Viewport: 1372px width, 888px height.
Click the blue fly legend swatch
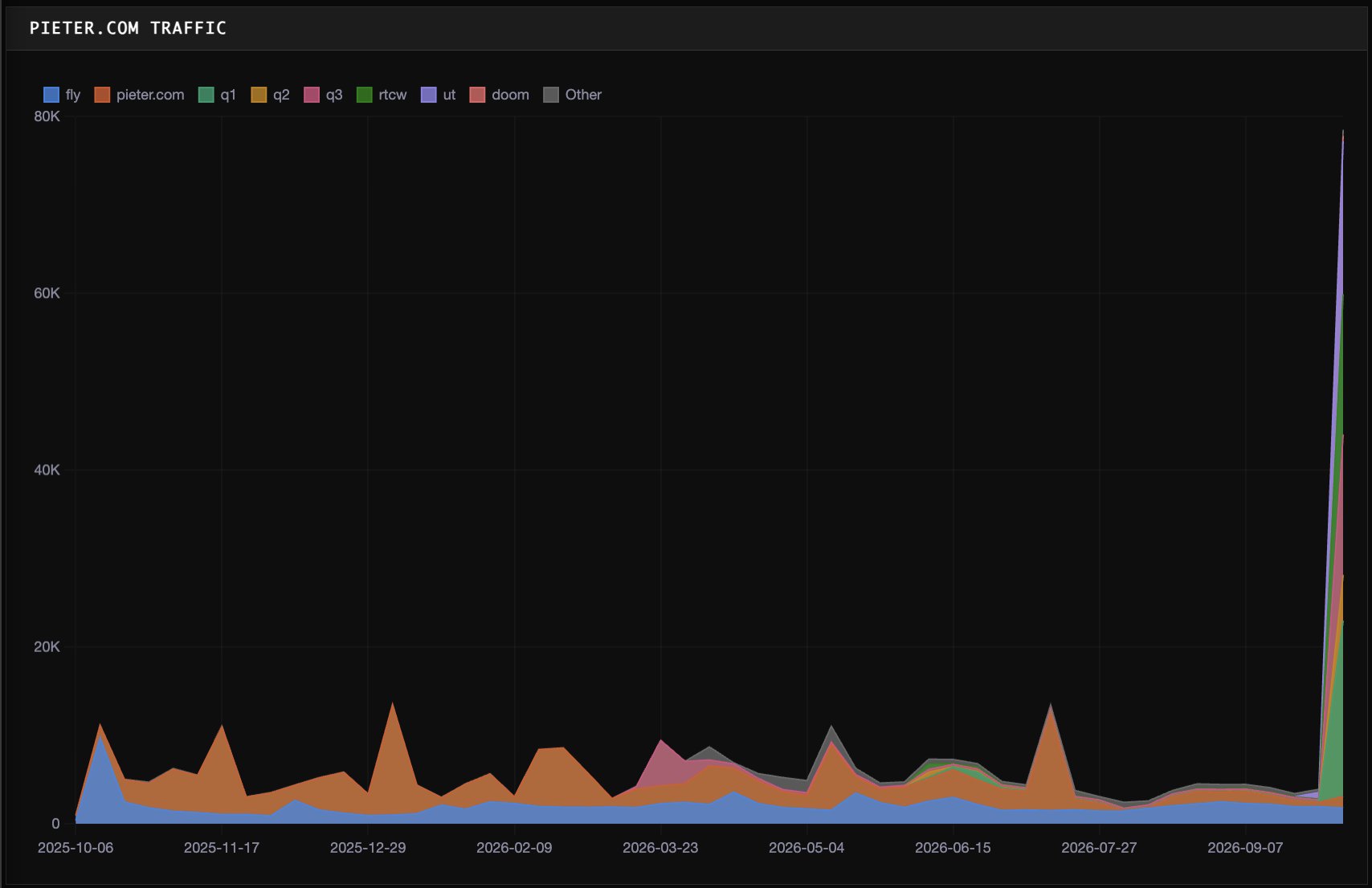[x=51, y=95]
